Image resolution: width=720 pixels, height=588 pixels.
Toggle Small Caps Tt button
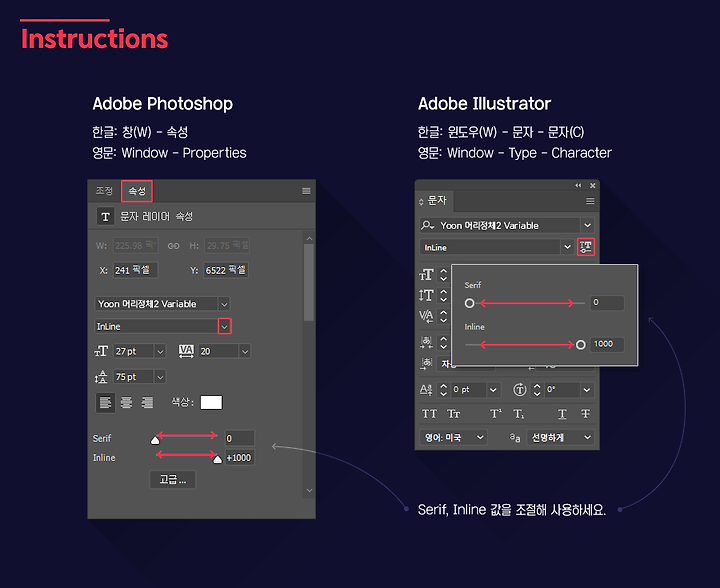click(454, 414)
